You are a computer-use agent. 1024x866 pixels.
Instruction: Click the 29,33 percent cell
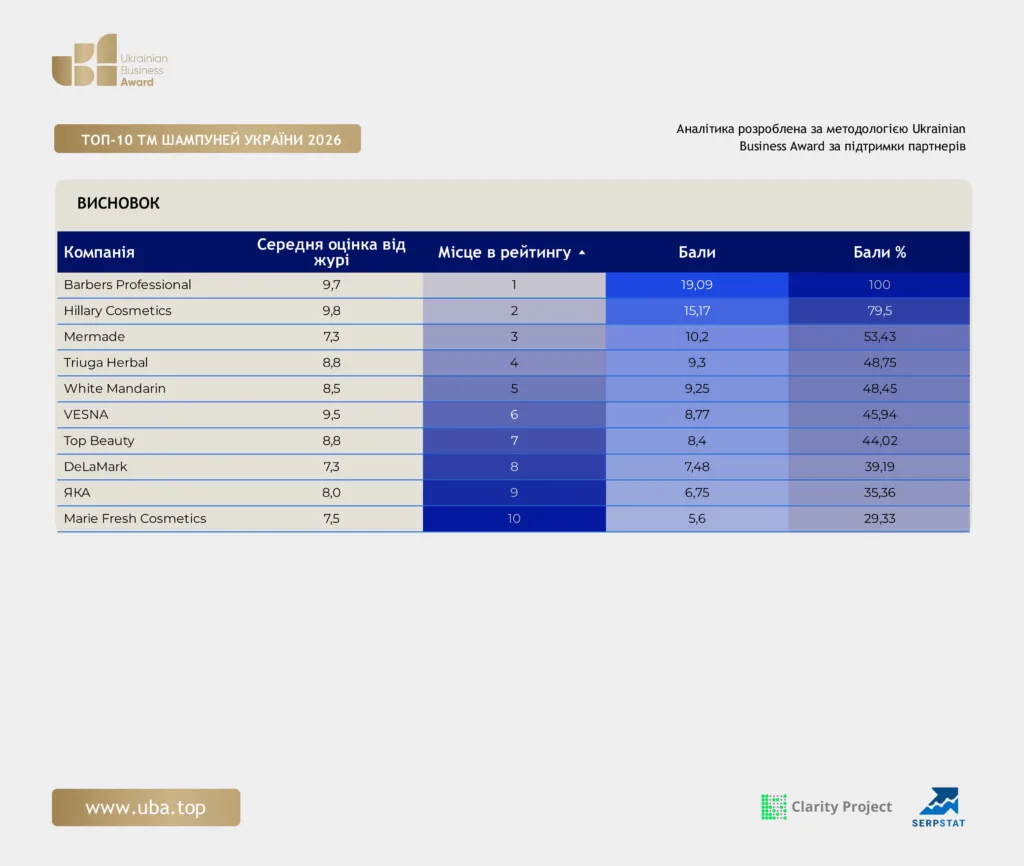(x=879, y=519)
